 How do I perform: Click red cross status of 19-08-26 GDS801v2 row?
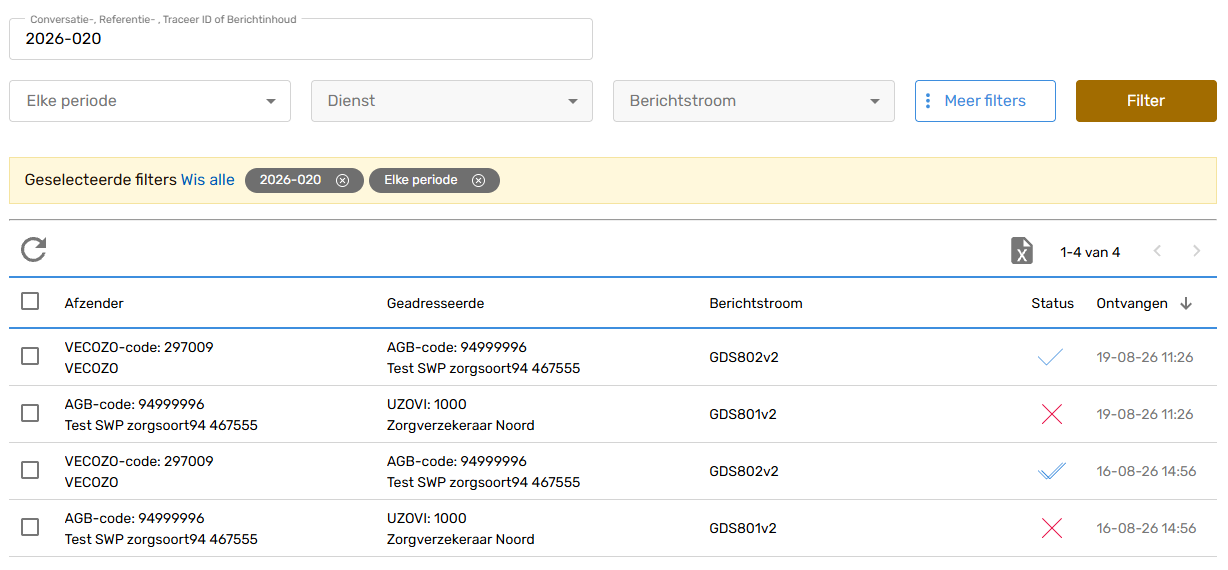click(1051, 414)
